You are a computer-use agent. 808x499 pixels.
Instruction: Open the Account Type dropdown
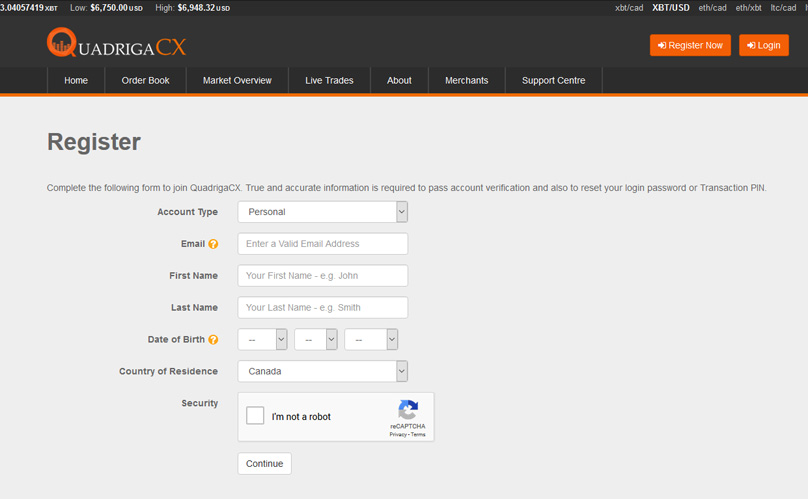(x=323, y=212)
